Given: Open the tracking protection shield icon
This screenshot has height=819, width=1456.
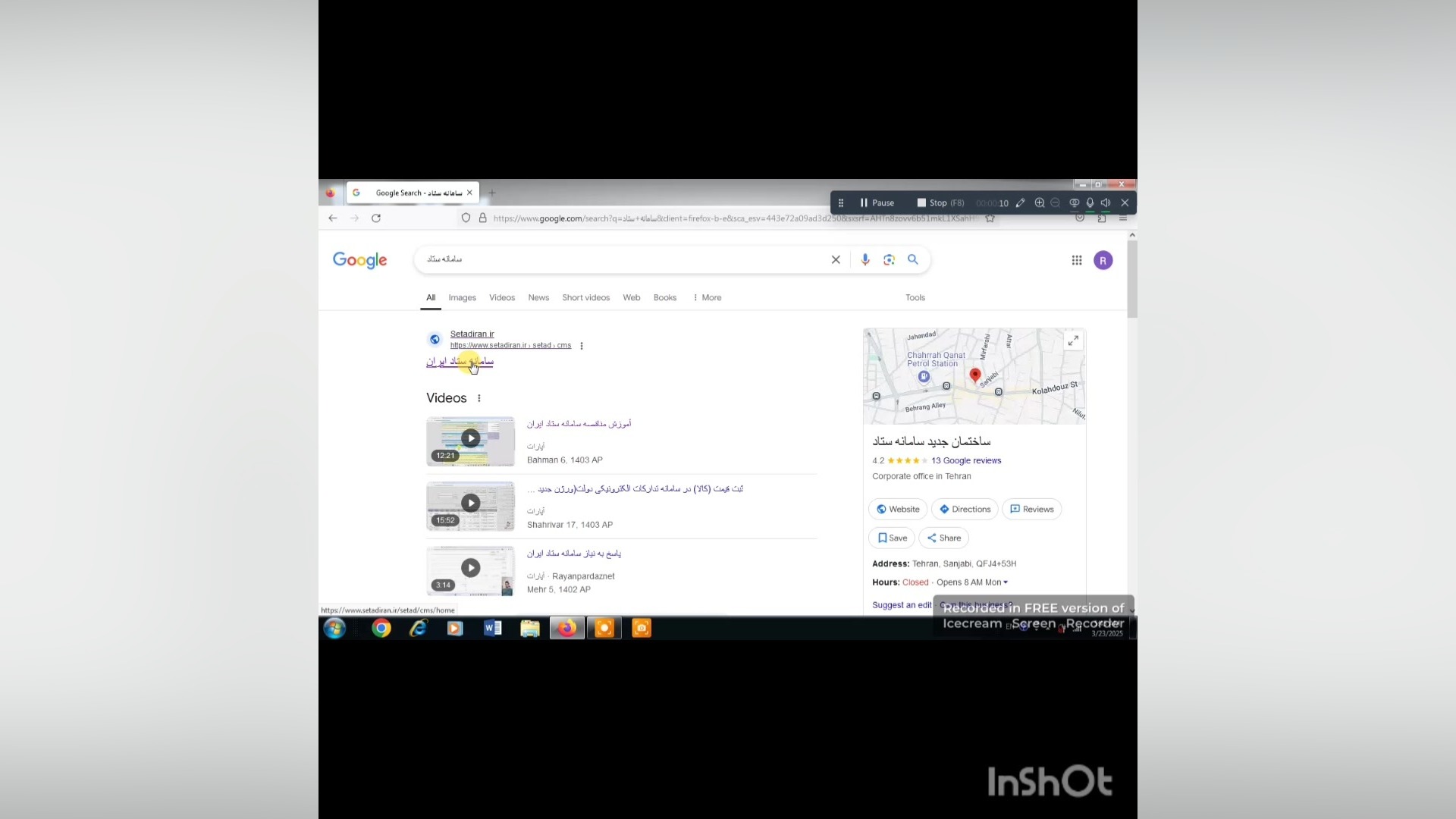Looking at the screenshot, I should tap(466, 218).
